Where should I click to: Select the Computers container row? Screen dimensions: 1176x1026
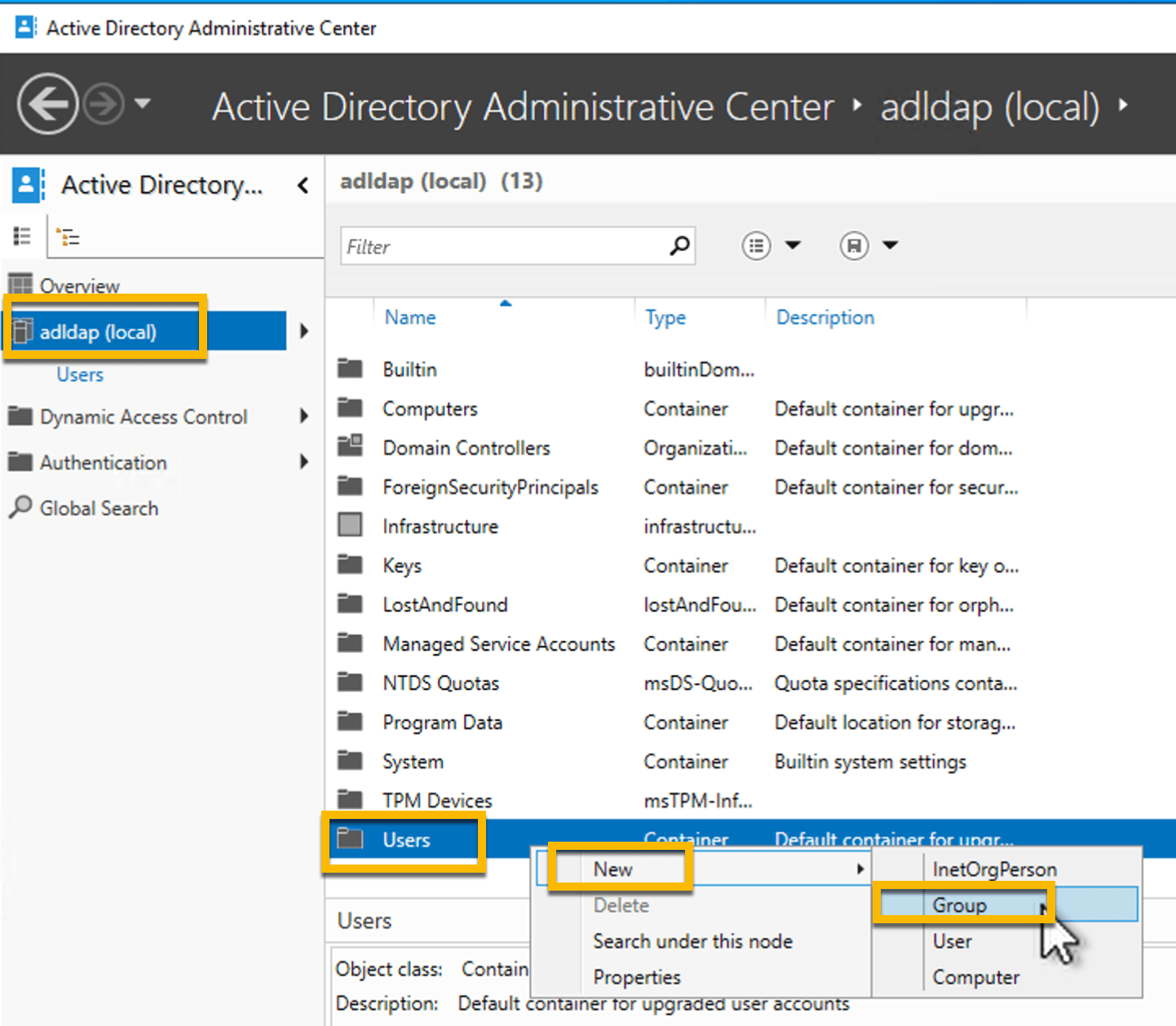(750, 409)
